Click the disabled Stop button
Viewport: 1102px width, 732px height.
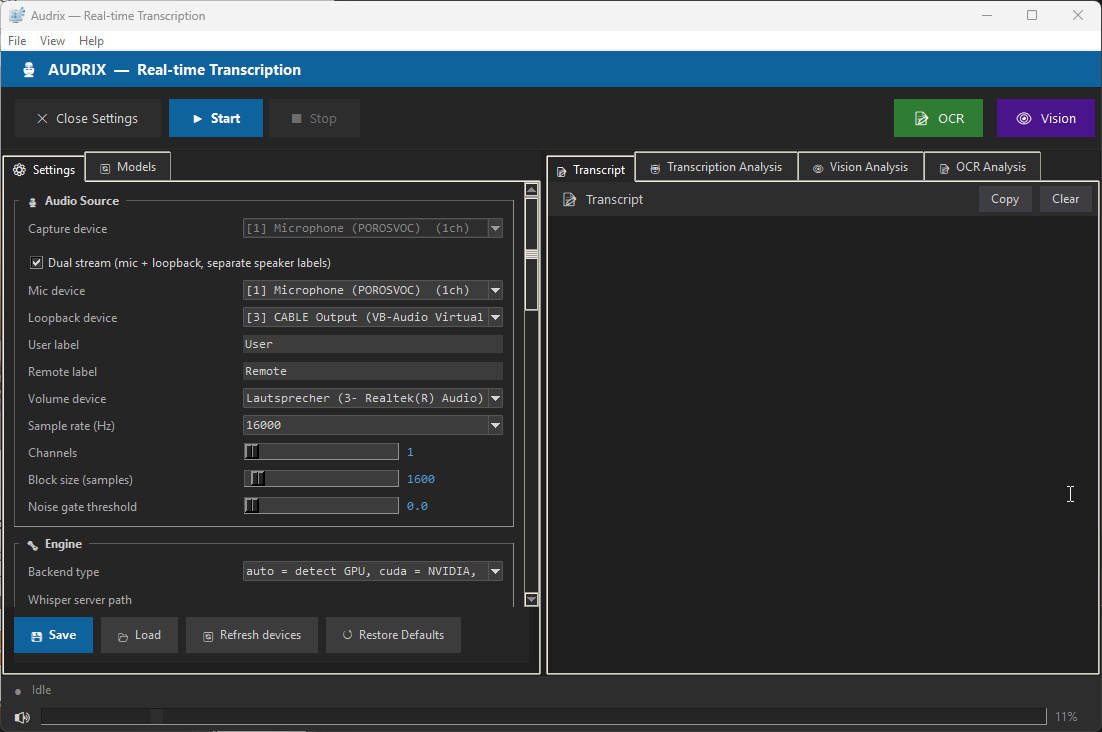point(314,118)
